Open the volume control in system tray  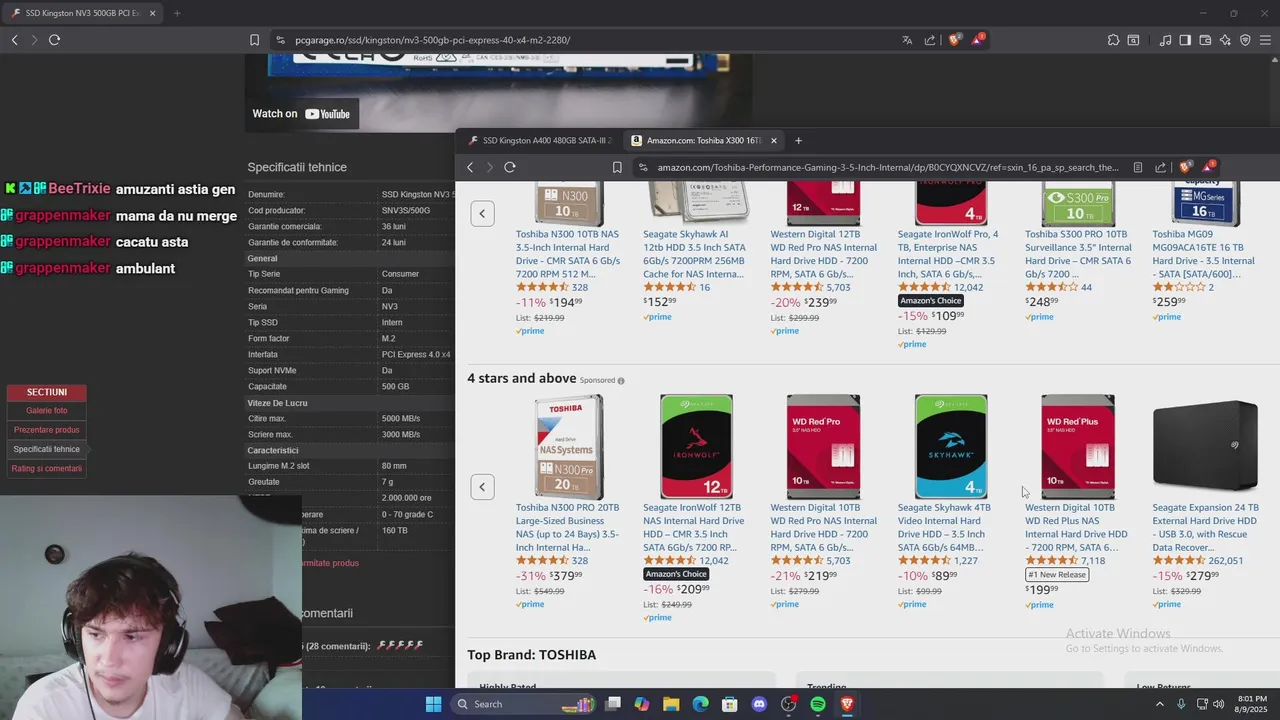tap(1218, 704)
